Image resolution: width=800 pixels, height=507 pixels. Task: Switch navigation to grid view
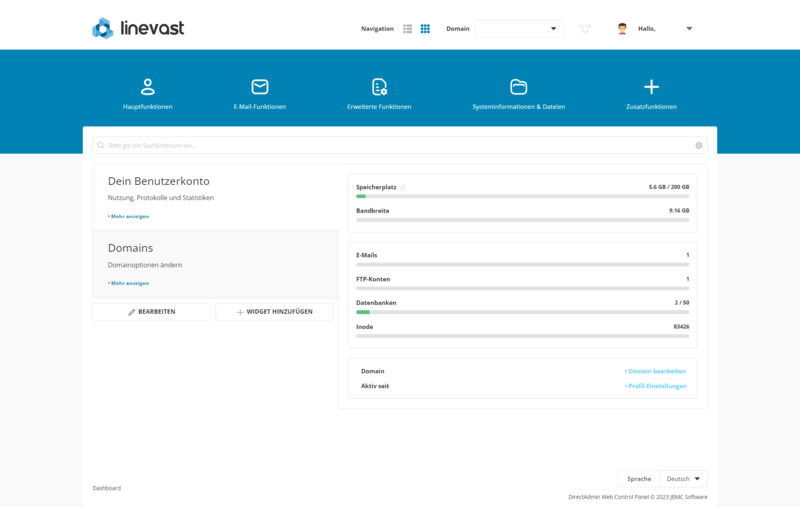pos(425,29)
